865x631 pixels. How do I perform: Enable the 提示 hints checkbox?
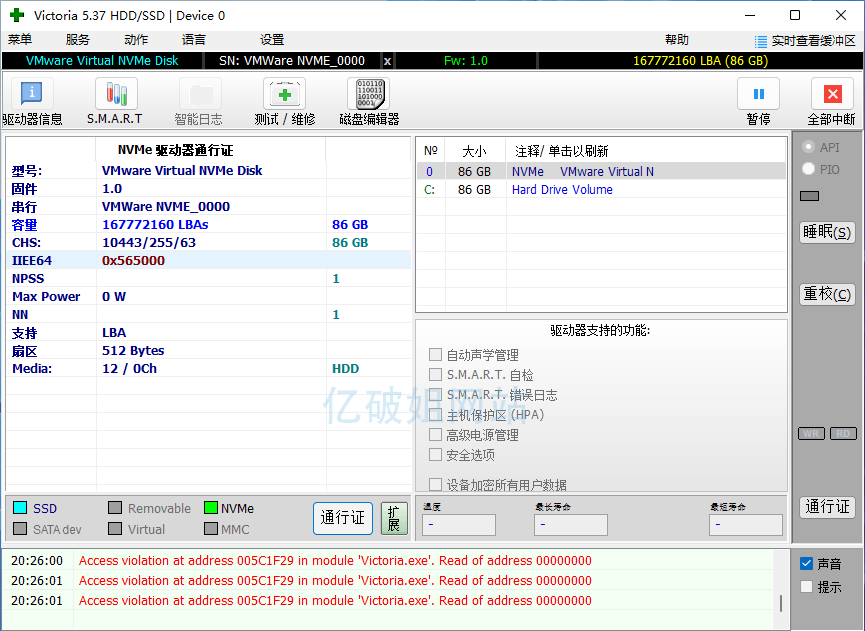807,587
